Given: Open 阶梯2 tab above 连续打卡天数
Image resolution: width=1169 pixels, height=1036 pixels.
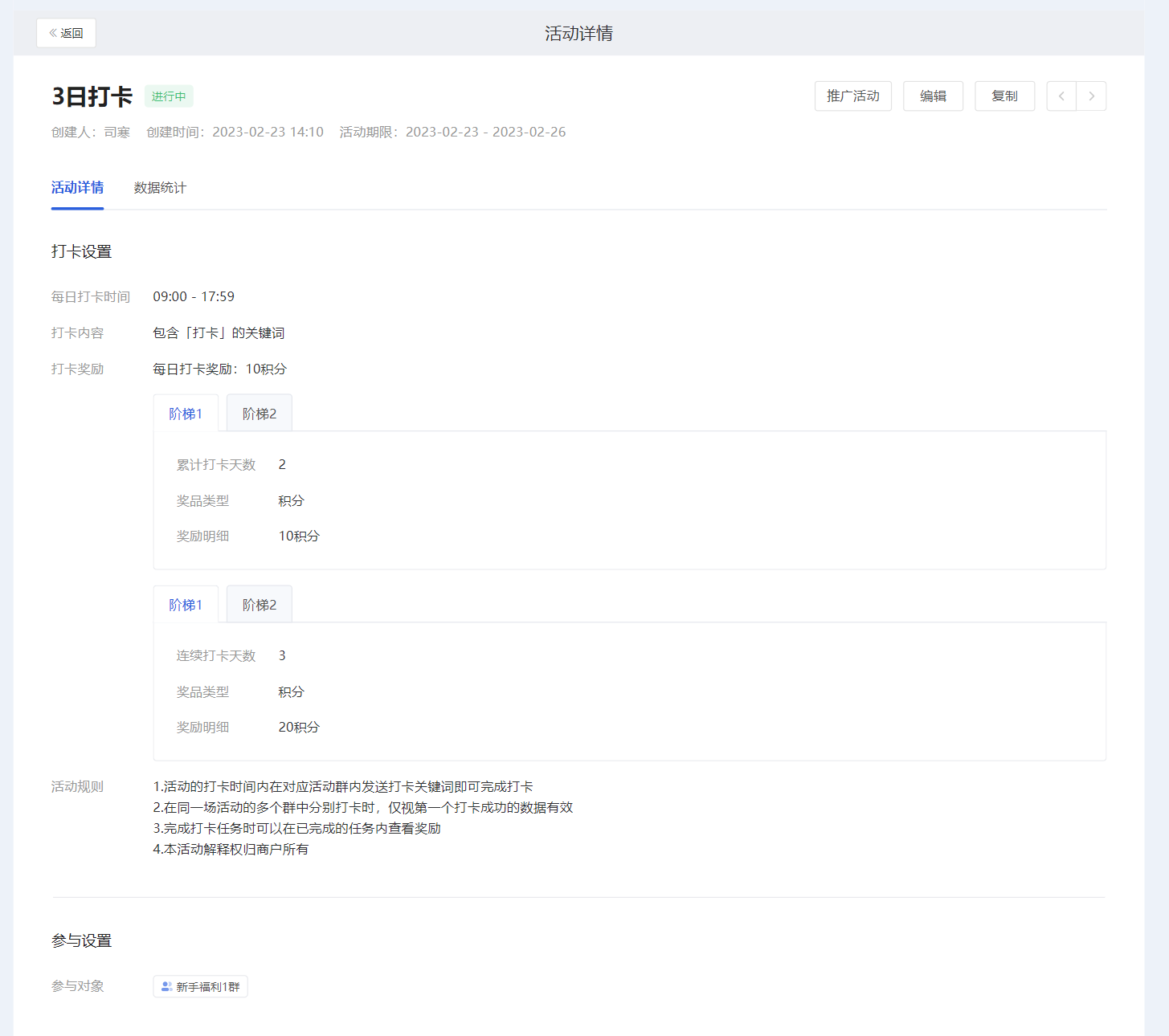Looking at the screenshot, I should coord(260,605).
